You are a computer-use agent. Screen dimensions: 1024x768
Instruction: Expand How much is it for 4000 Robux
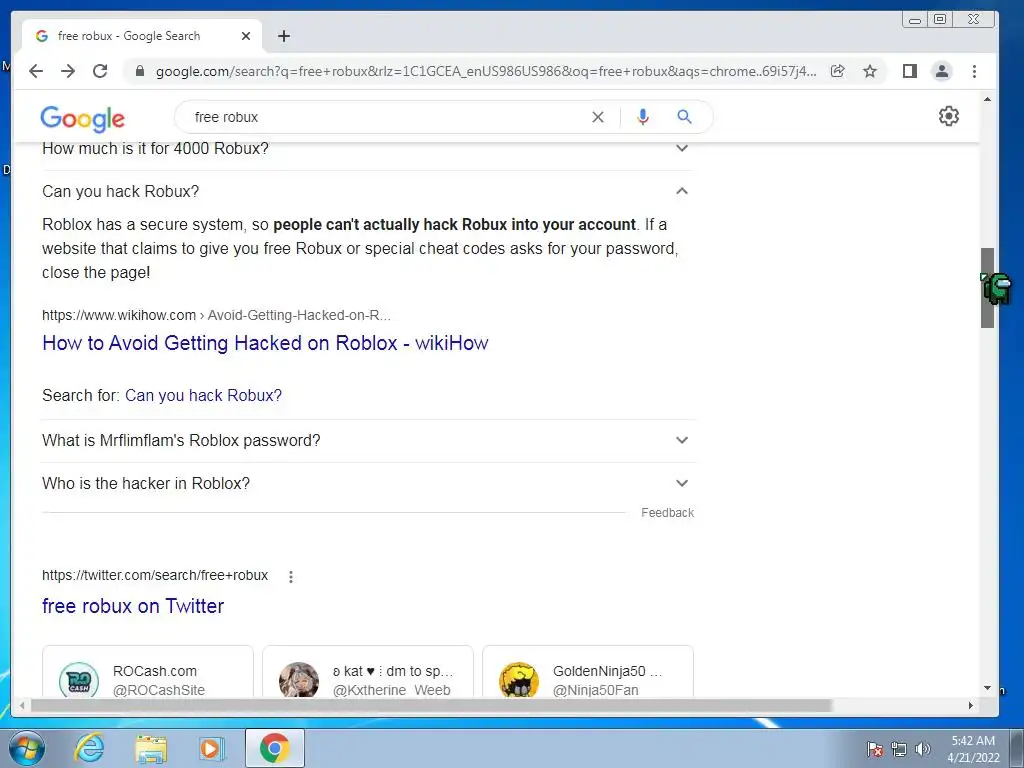click(x=368, y=149)
